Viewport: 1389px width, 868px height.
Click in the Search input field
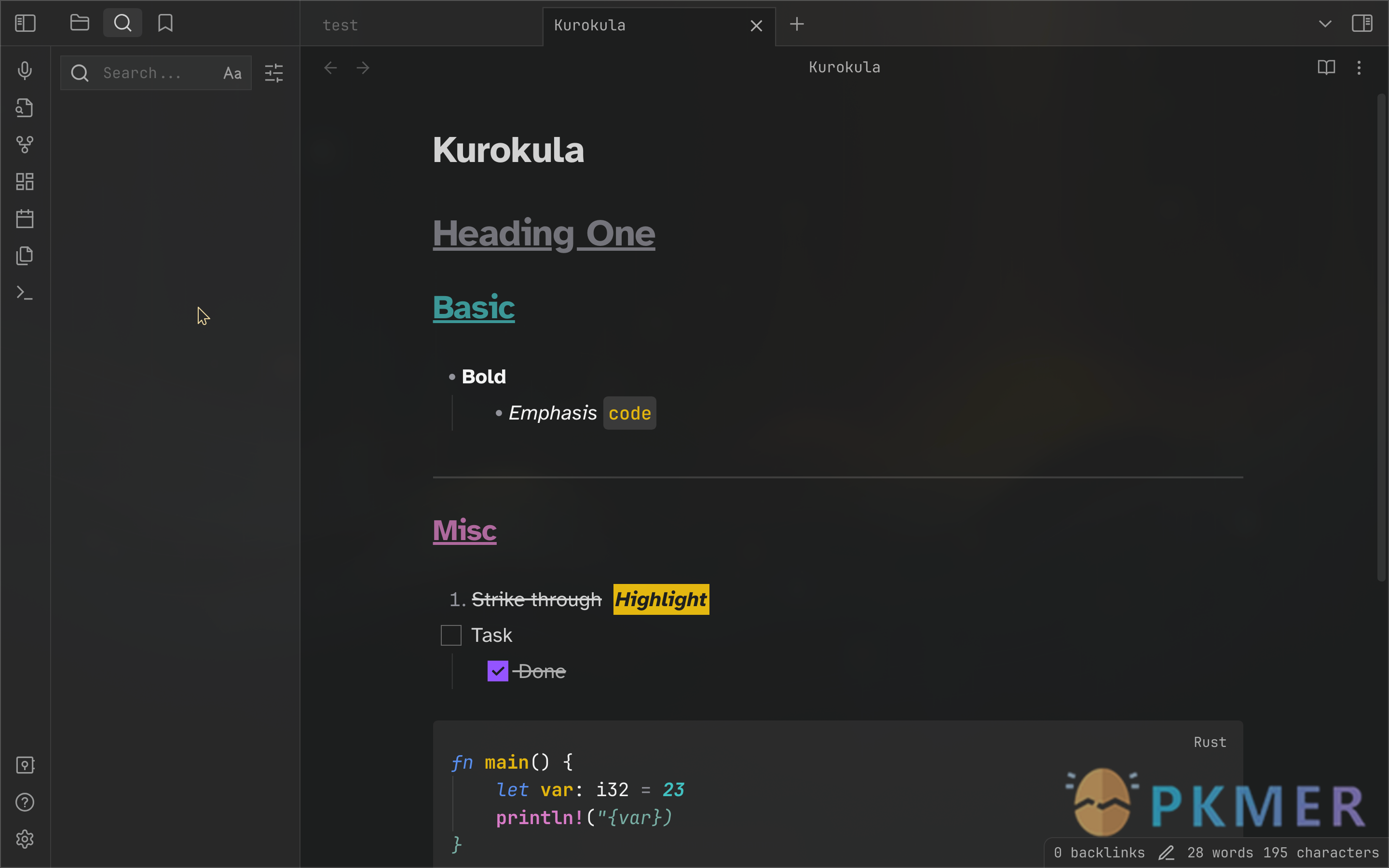156,73
